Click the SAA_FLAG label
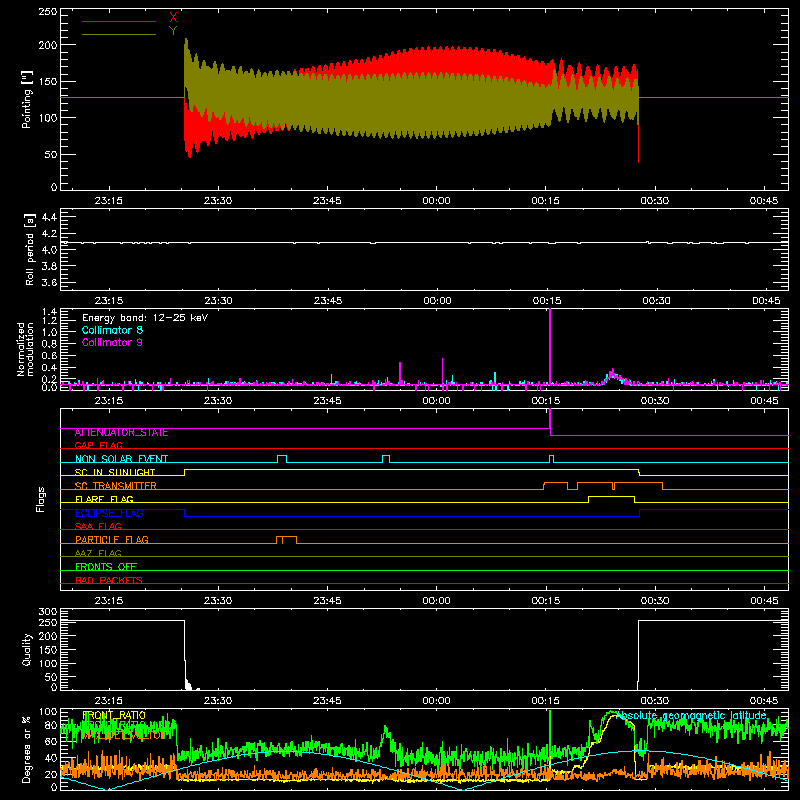Image resolution: width=800 pixels, height=800 pixels. (98, 526)
